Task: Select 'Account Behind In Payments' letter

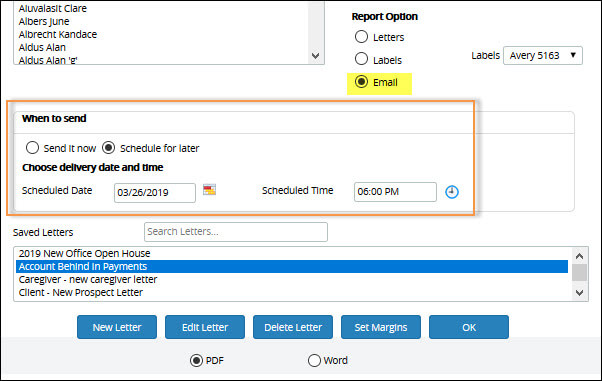Action: pos(292,267)
